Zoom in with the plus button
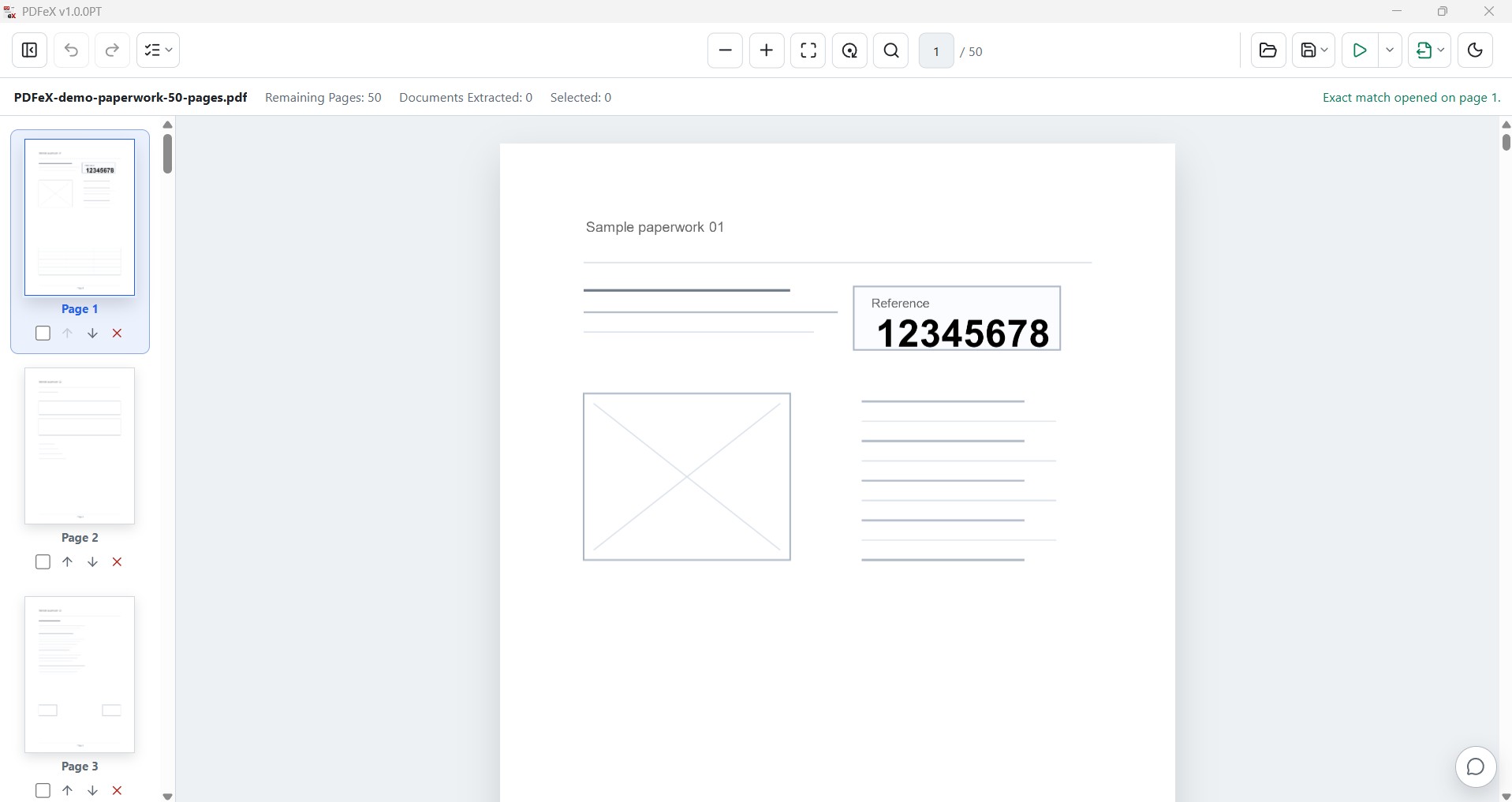 [767, 50]
